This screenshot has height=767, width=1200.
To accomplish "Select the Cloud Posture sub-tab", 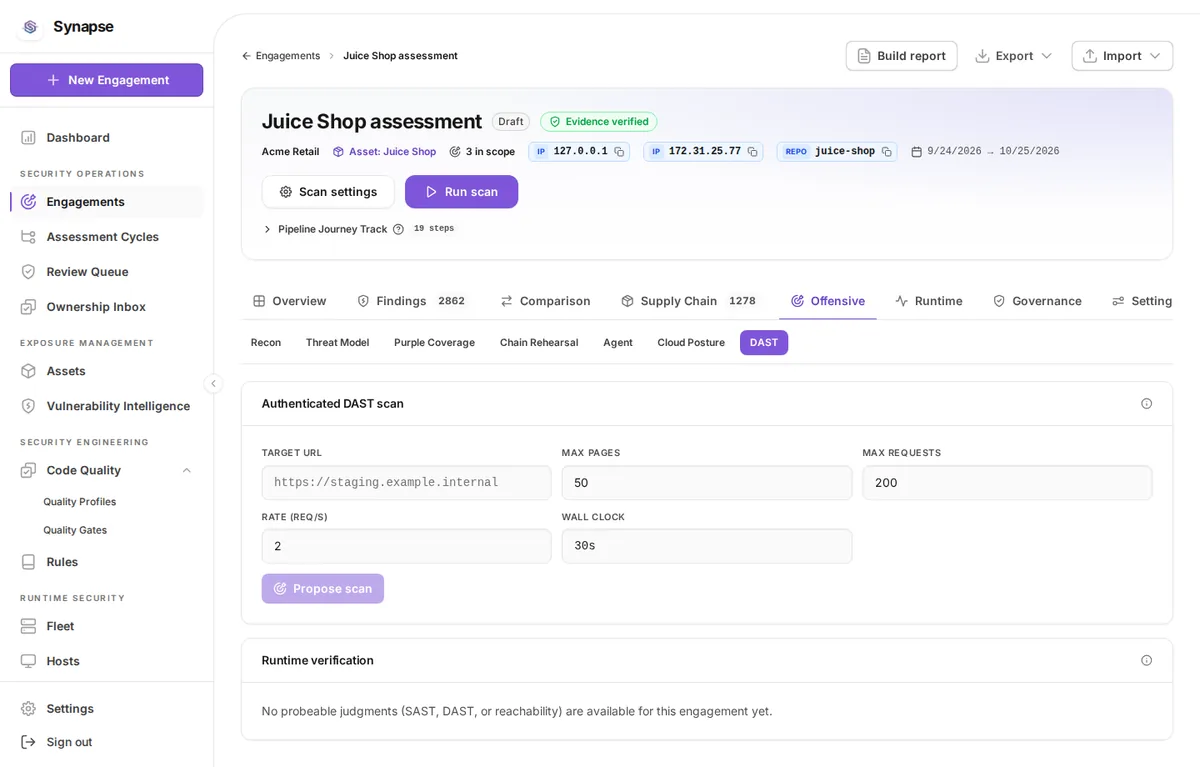I will tap(691, 342).
